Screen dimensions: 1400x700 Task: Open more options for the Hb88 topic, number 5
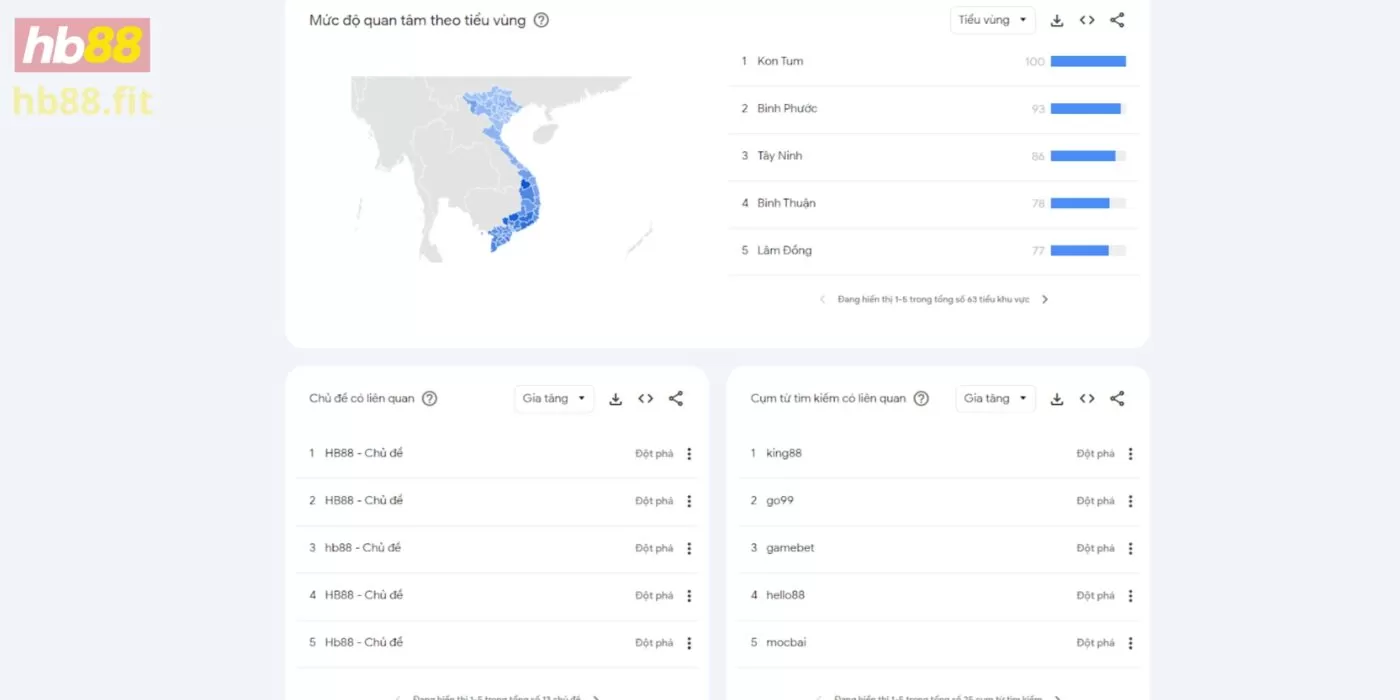click(689, 643)
